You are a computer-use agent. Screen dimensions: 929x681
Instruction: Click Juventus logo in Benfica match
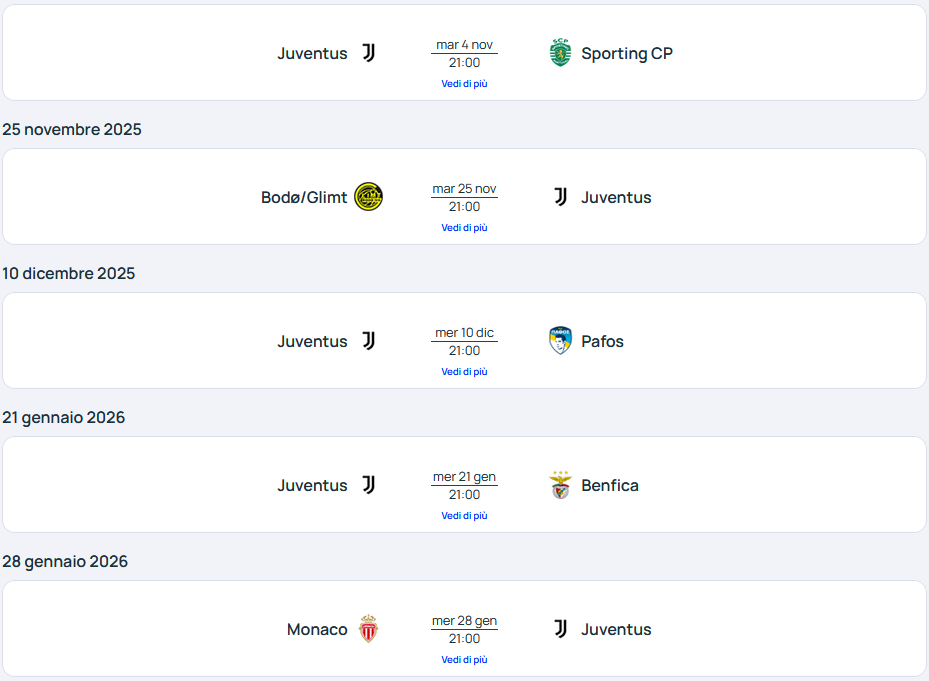point(368,485)
